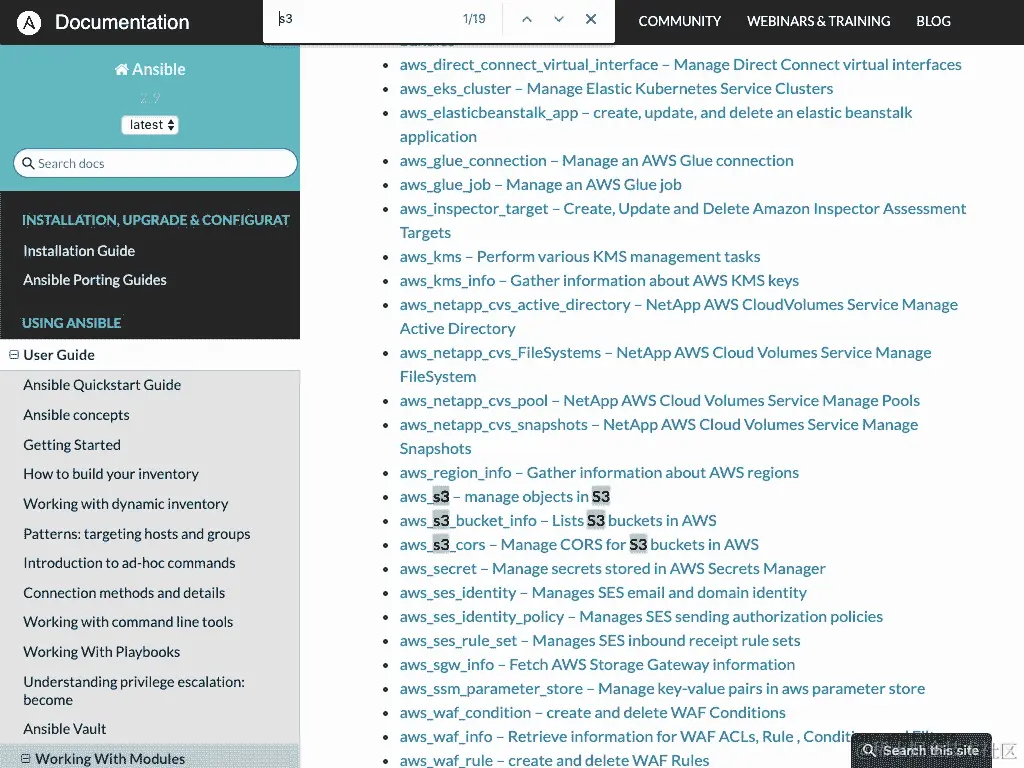Click magnifier icon in Search this site
Screen dimensions: 1024x768
[x=869, y=750]
